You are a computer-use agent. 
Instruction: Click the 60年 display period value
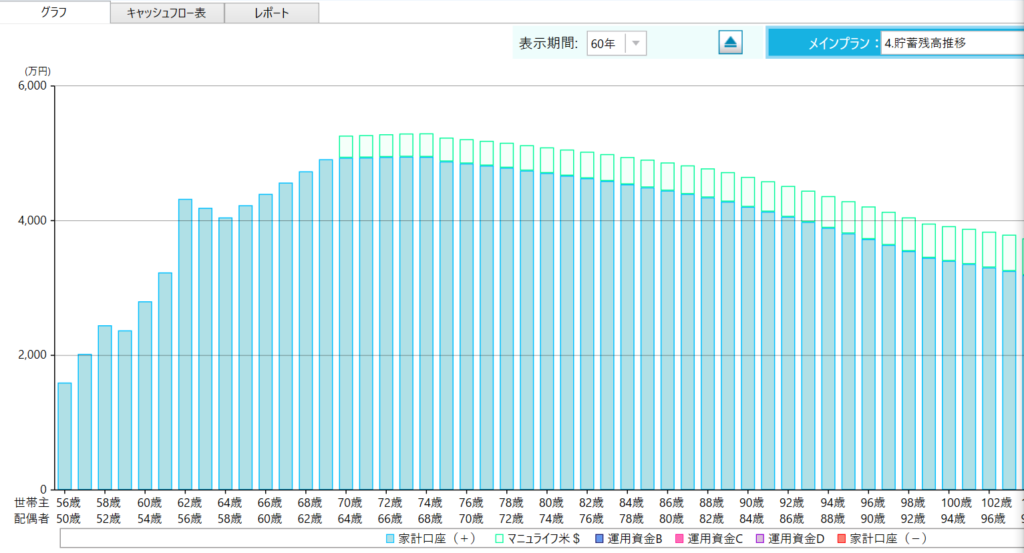point(603,43)
